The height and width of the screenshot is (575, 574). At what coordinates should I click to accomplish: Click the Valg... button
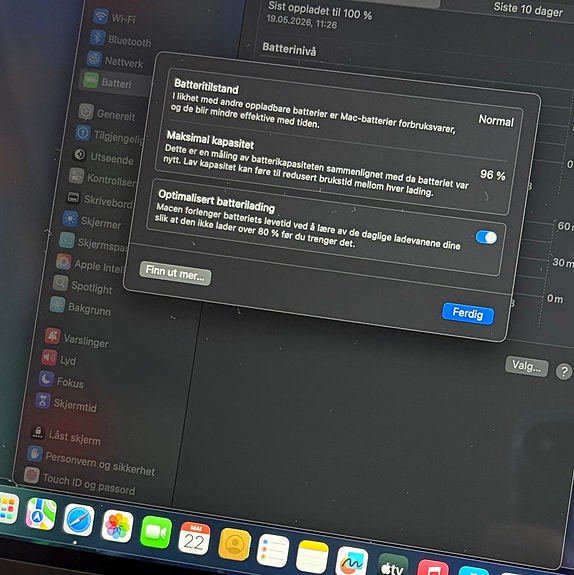coord(526,366)
